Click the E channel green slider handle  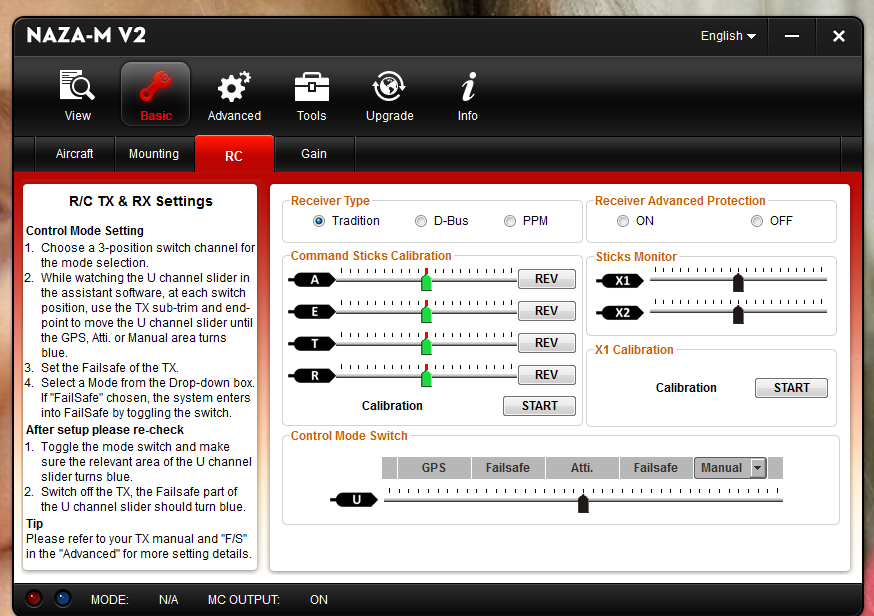(426, 314)
